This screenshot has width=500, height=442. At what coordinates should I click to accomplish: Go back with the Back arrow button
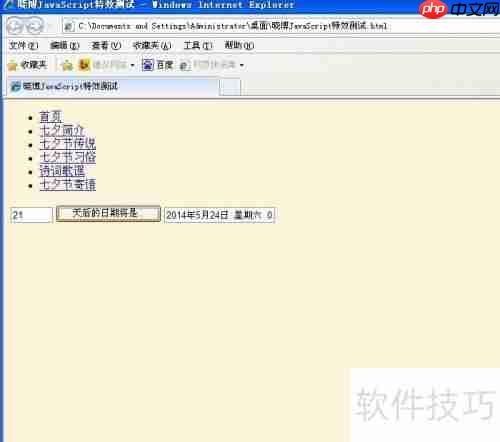click(15, 26)
